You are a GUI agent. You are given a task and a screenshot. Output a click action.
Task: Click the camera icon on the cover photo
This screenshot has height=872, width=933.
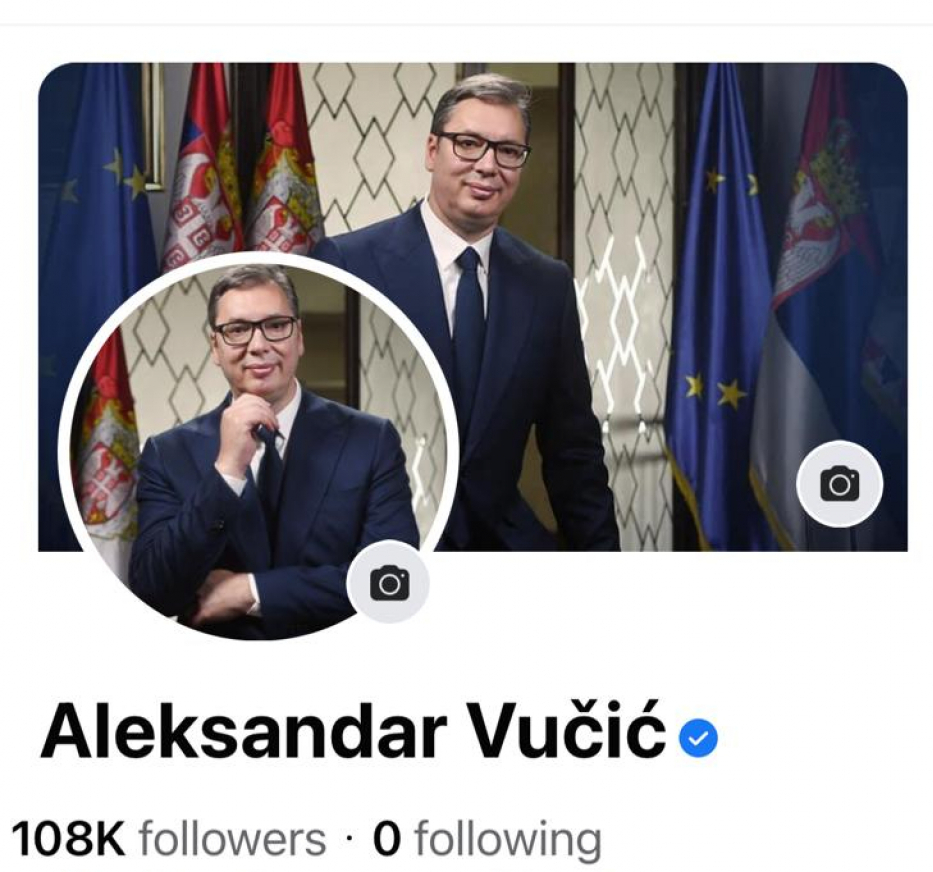pyautogui.click(x=840, y=483)
